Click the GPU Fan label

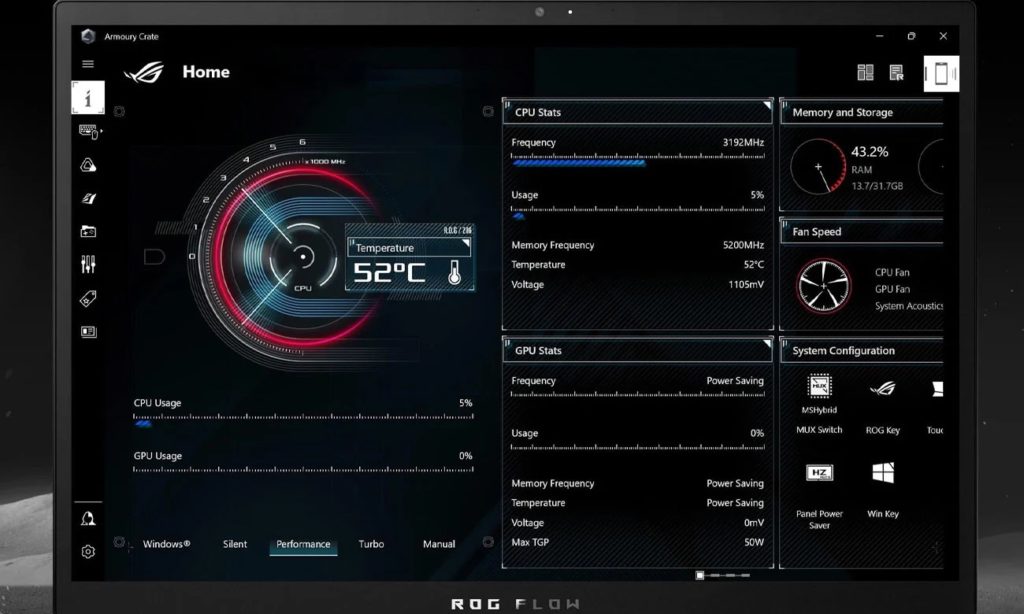(892, 289)
